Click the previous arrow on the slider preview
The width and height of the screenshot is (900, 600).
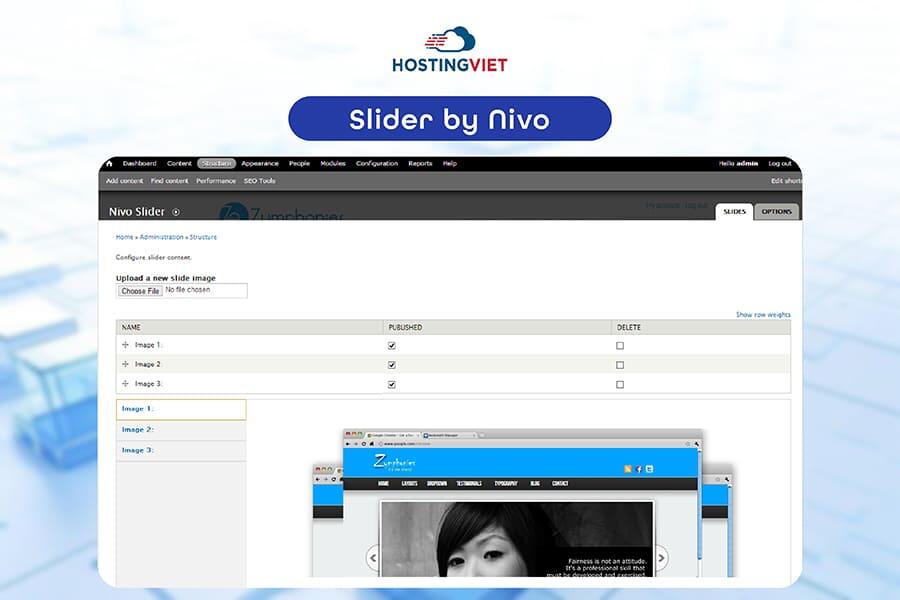tap(371, 556)
